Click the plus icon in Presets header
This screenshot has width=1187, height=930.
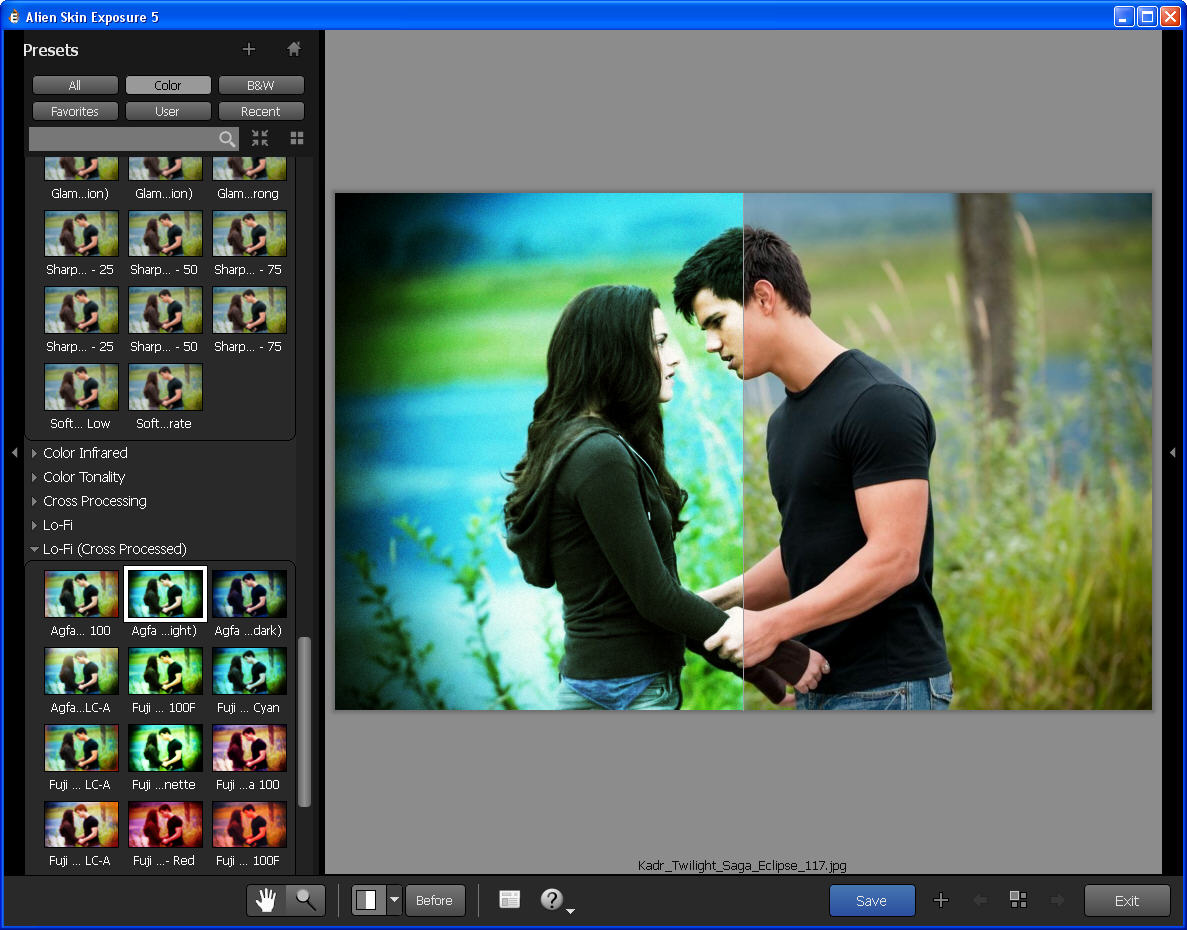248,49
